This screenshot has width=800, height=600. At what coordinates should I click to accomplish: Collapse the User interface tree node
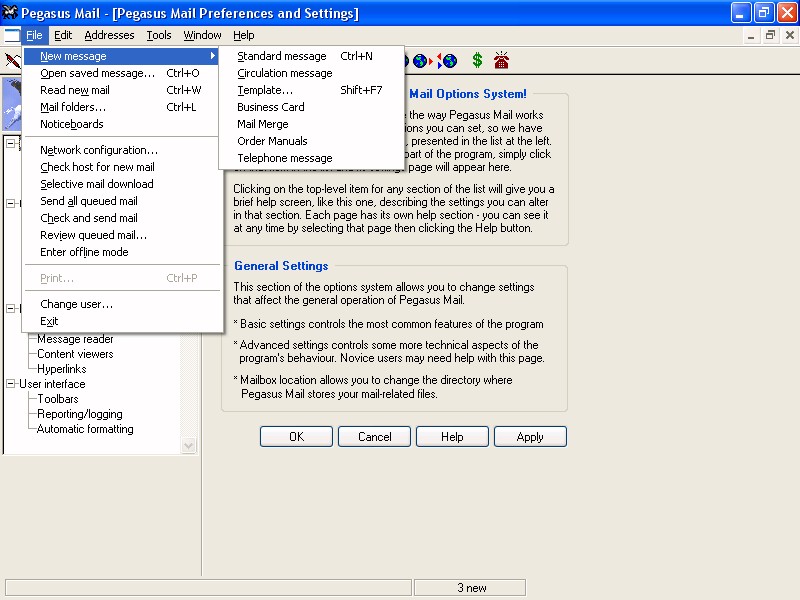[x=10, y=384]
